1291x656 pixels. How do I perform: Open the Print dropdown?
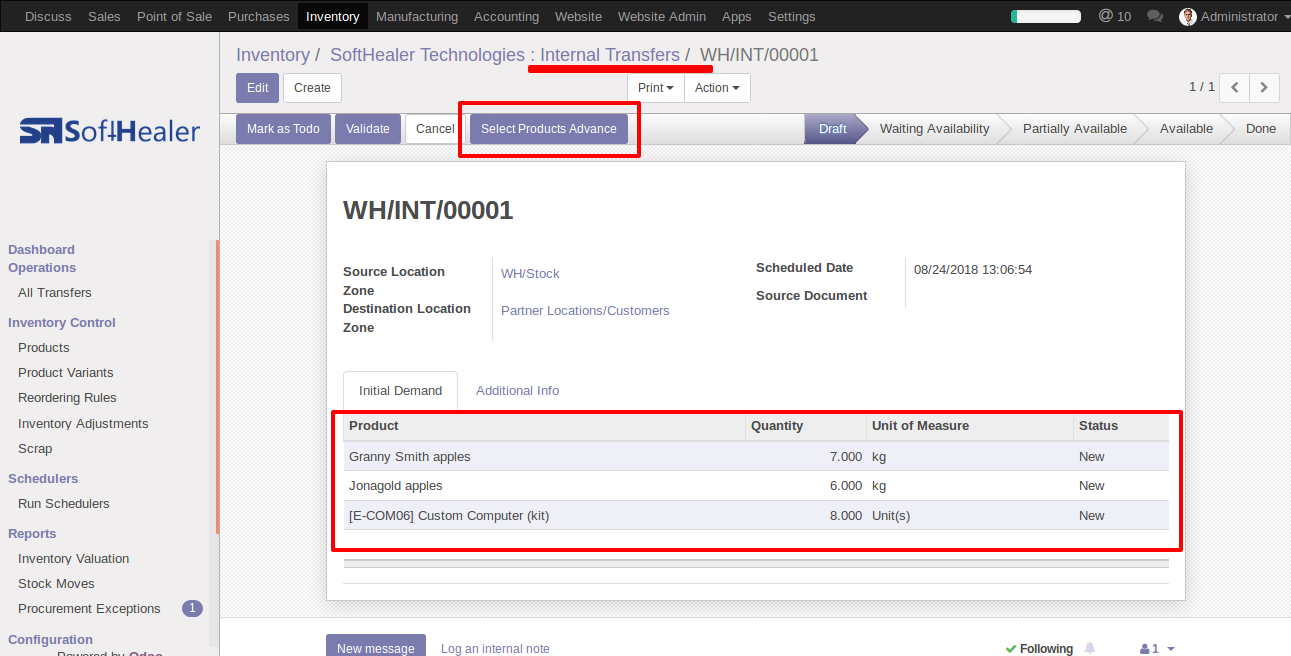pyautogui.click(x=656, y=88)
